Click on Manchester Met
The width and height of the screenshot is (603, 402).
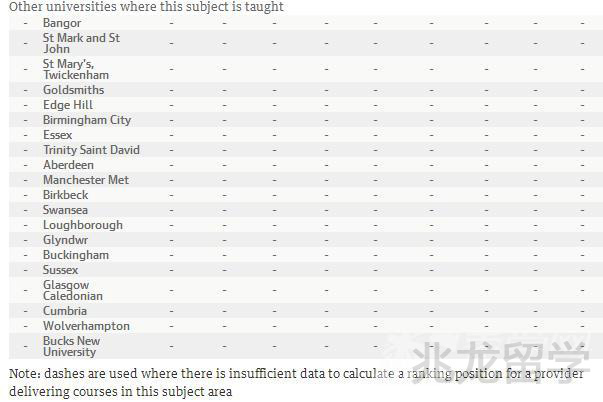(x=86, y=180)
